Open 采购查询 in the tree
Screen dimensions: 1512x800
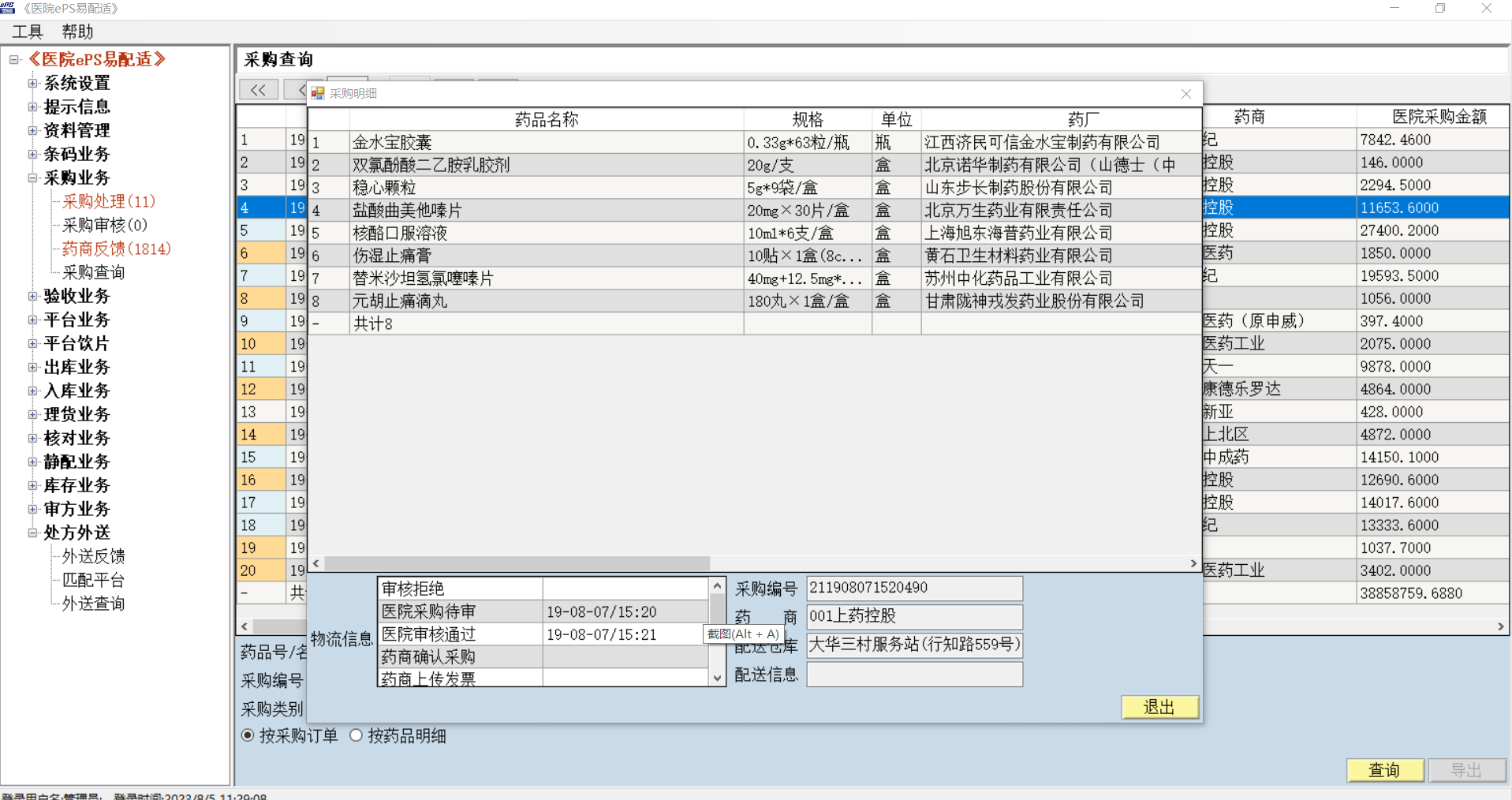[93, 272]
